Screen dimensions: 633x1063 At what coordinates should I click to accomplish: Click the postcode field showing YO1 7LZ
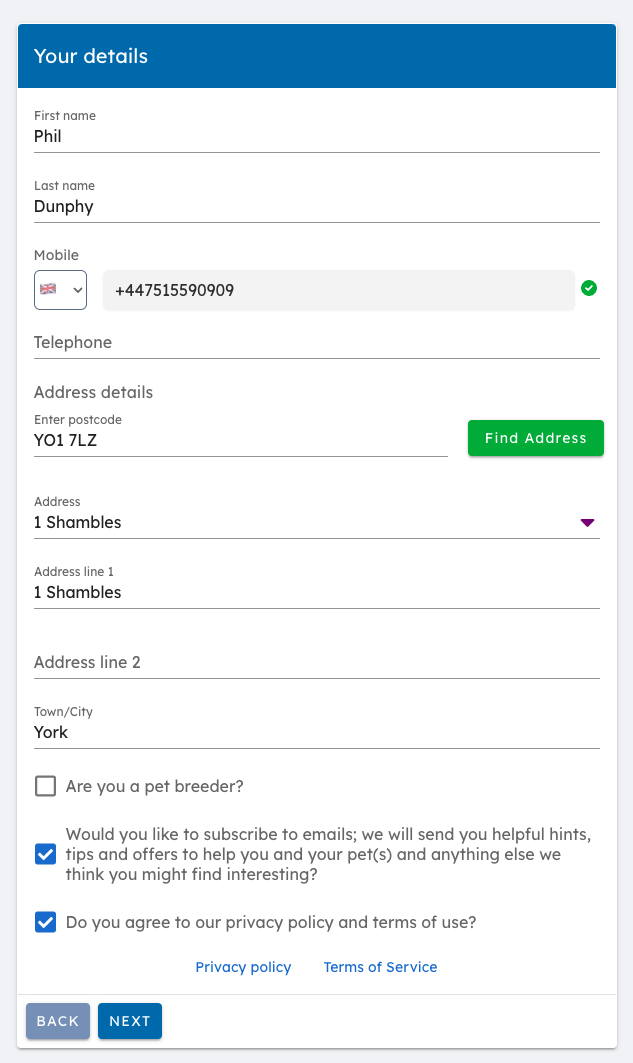click(x=240, y=440)
